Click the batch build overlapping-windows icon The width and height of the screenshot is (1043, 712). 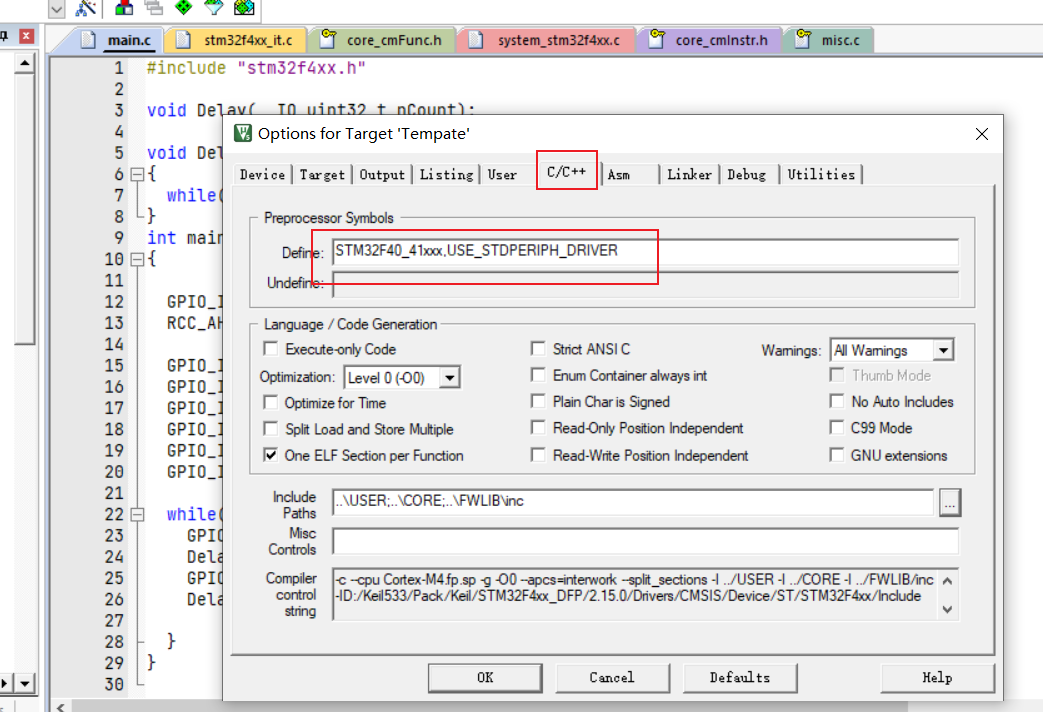(153, 9)
